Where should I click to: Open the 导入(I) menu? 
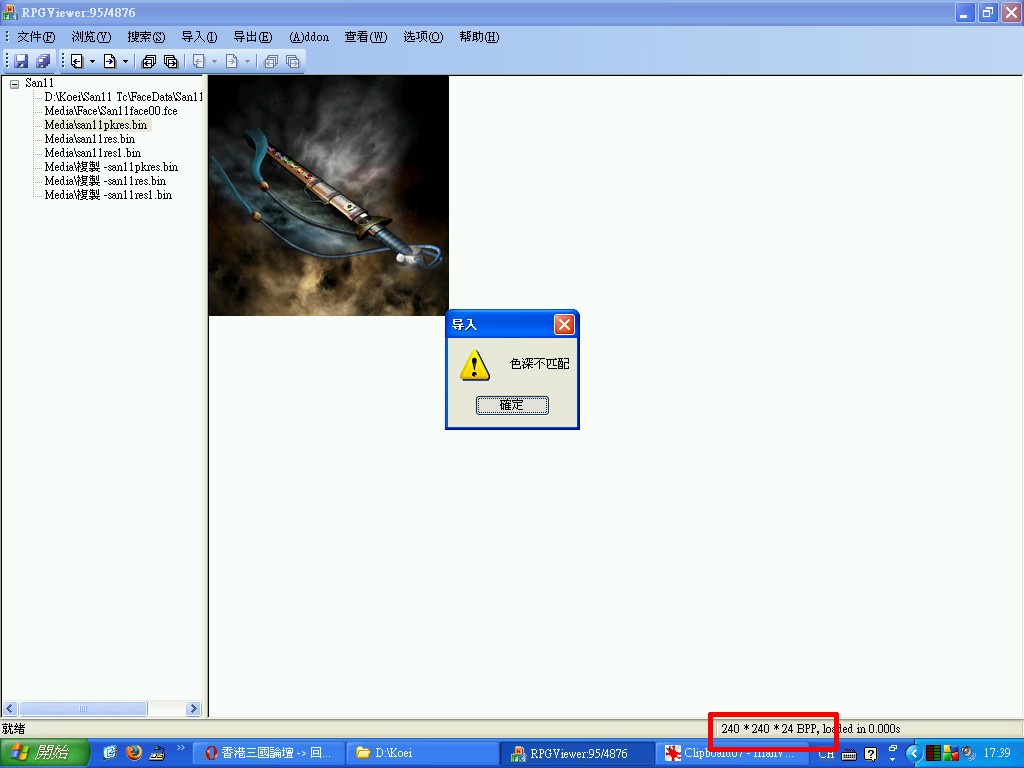(x=199, y=37)
